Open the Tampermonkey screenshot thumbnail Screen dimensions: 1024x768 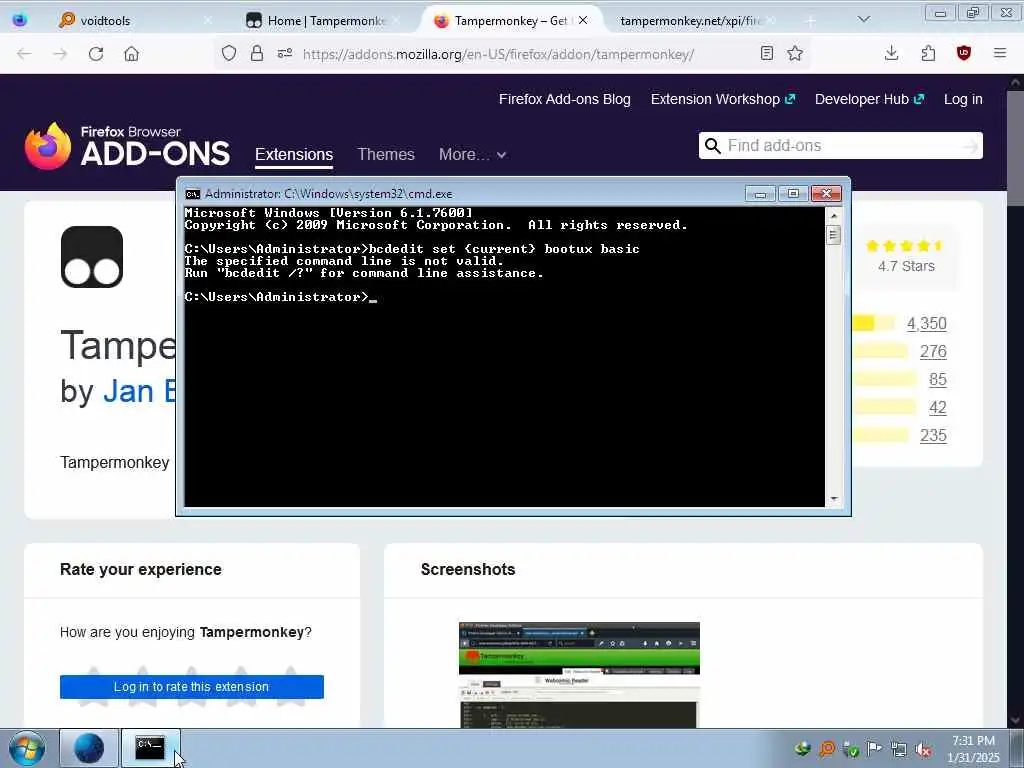[579, 675]
